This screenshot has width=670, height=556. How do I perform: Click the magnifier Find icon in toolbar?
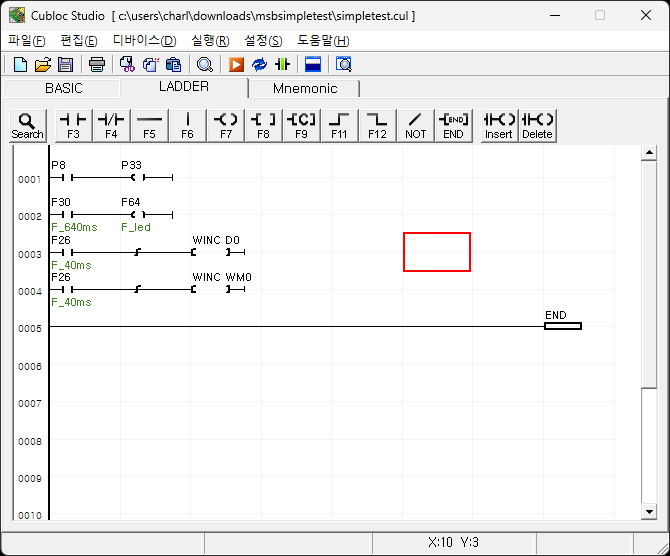(x=205, y=65)
